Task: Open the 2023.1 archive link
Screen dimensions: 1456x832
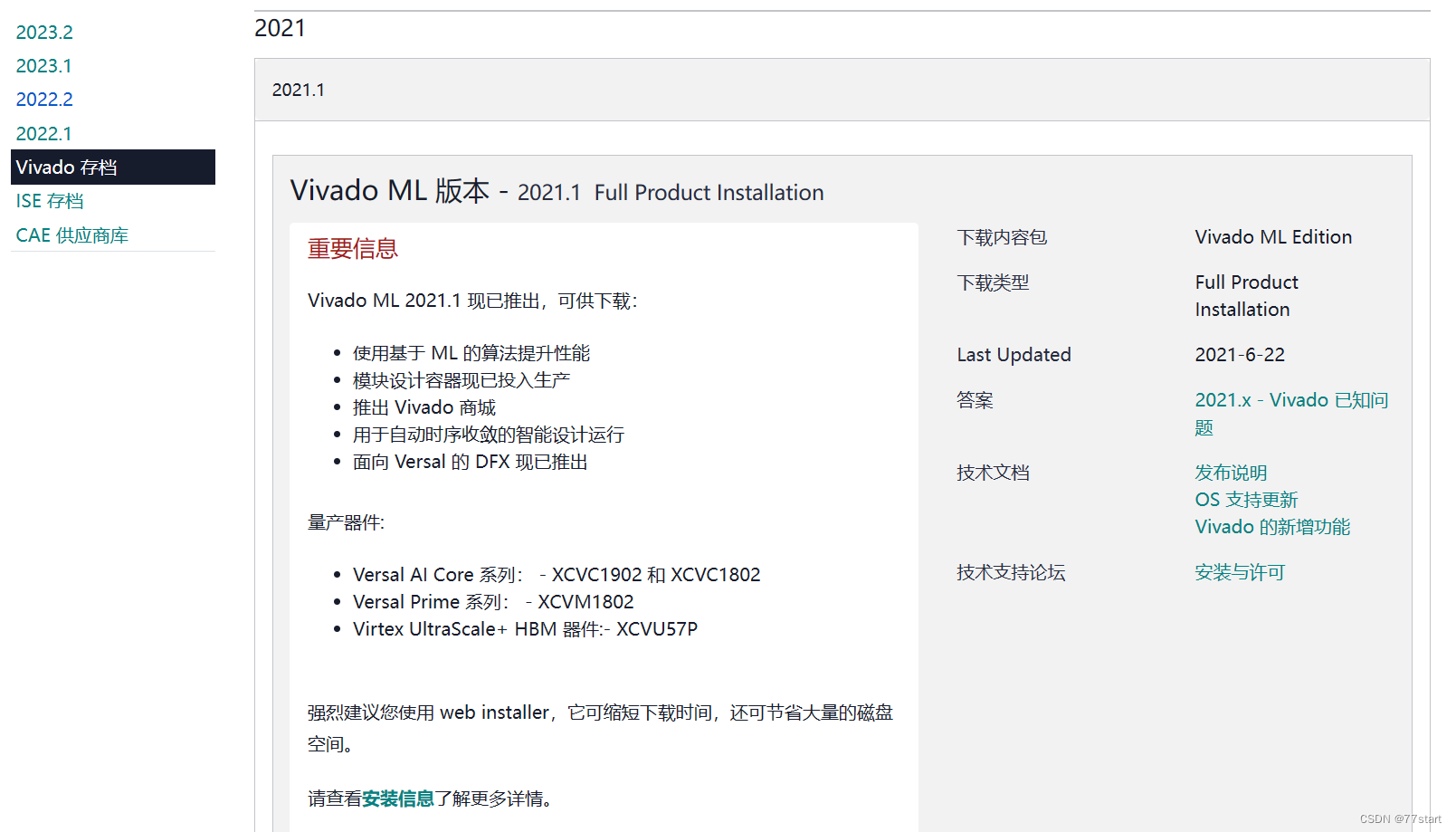Action: click(43, 65)
